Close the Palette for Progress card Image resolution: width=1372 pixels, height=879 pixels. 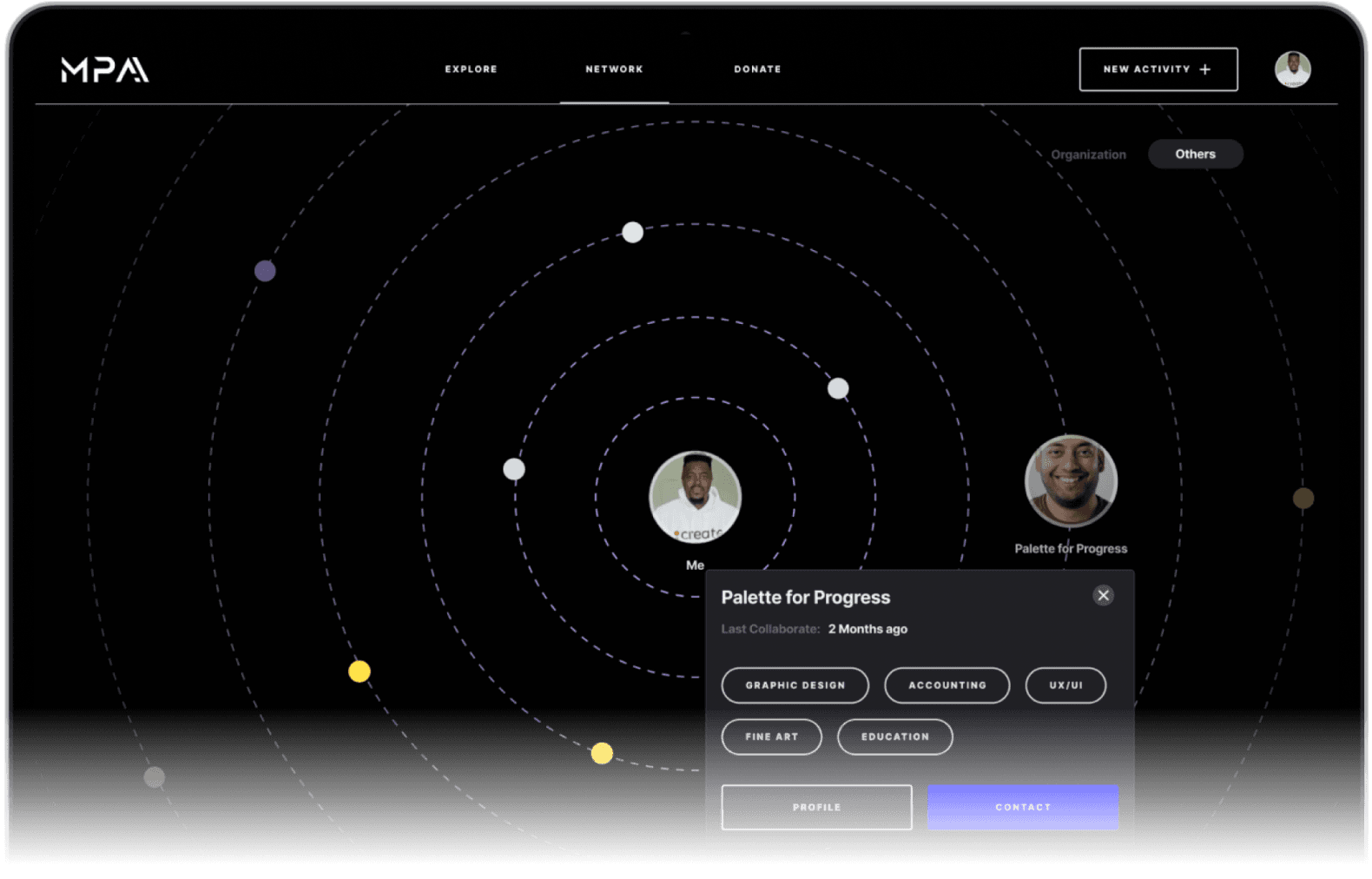[x=1104, y=595]
